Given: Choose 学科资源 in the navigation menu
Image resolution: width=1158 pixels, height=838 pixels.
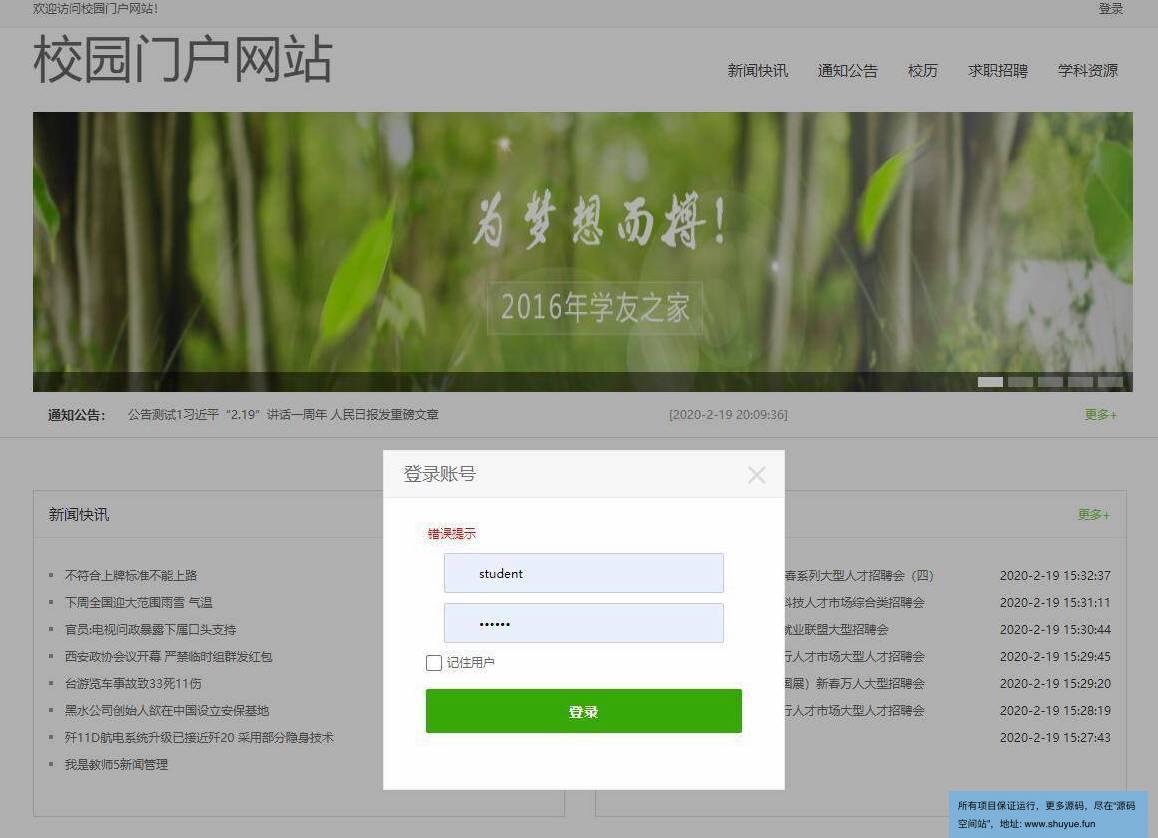Looking at the screenshot, I should (1088, 71).
